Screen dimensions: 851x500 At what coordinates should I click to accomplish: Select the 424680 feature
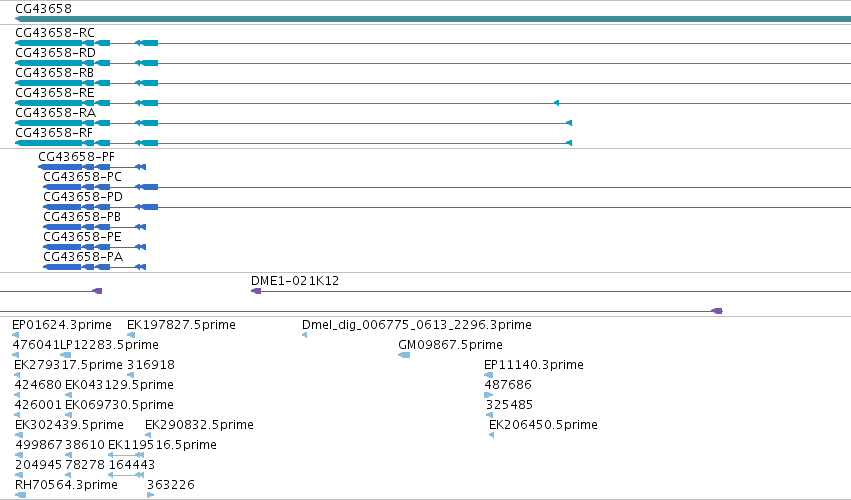click(38, 385)
